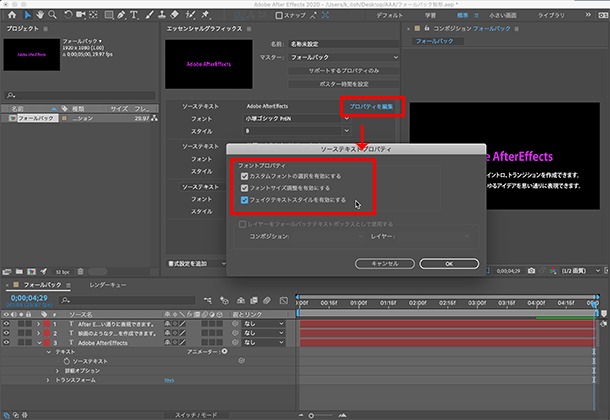This screenshot has height=420, width=610.
Task: Click the graph editor icon in timeline
Action: tap(284, 300)
